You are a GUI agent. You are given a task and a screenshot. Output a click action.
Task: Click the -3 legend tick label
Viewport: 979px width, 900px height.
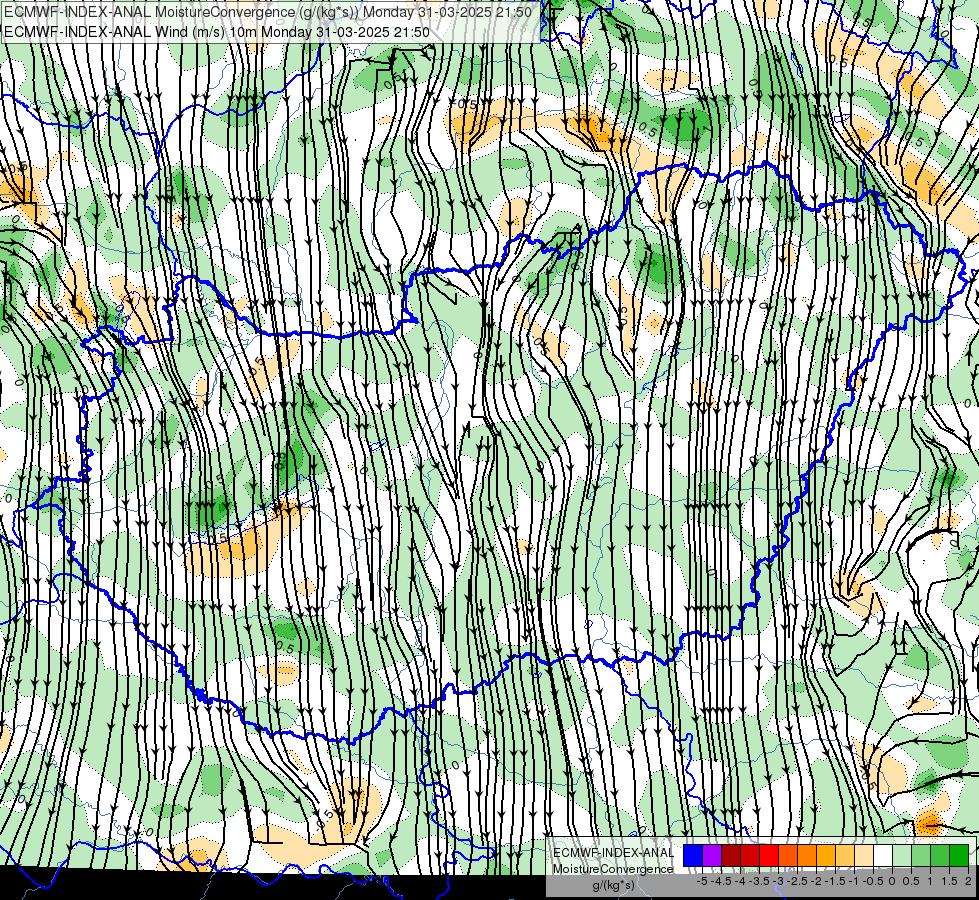point(779,881)
